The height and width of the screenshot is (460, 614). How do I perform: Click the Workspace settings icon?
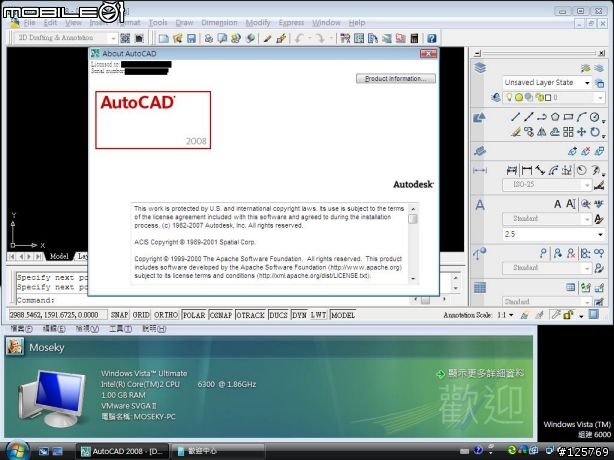(x=125, y=38)
